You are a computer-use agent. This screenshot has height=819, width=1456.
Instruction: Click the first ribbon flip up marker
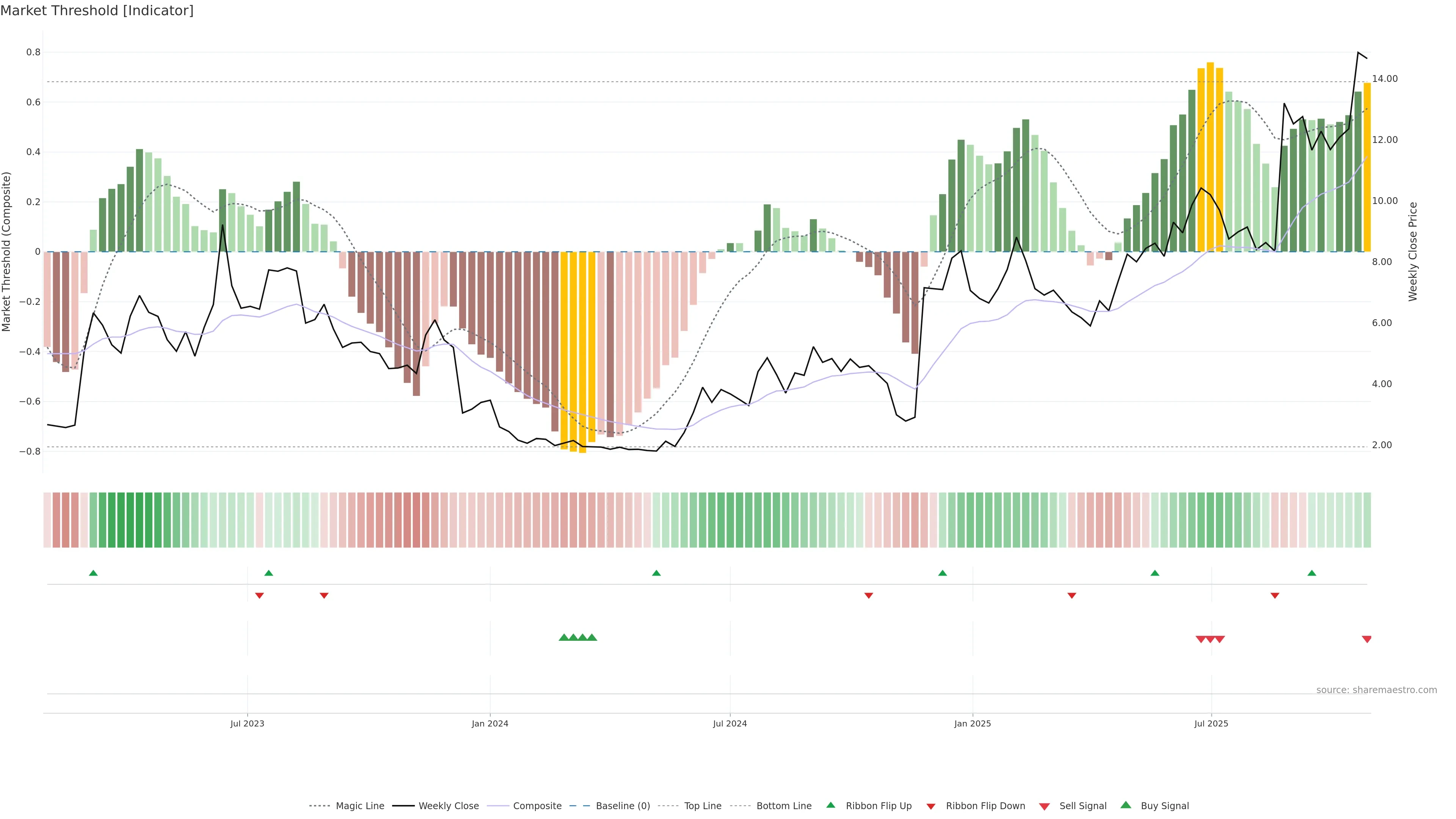click(x=93, y=573)
